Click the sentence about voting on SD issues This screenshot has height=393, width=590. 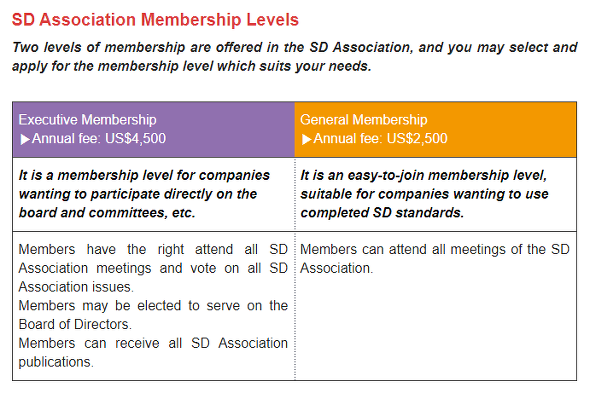point(153,268)
